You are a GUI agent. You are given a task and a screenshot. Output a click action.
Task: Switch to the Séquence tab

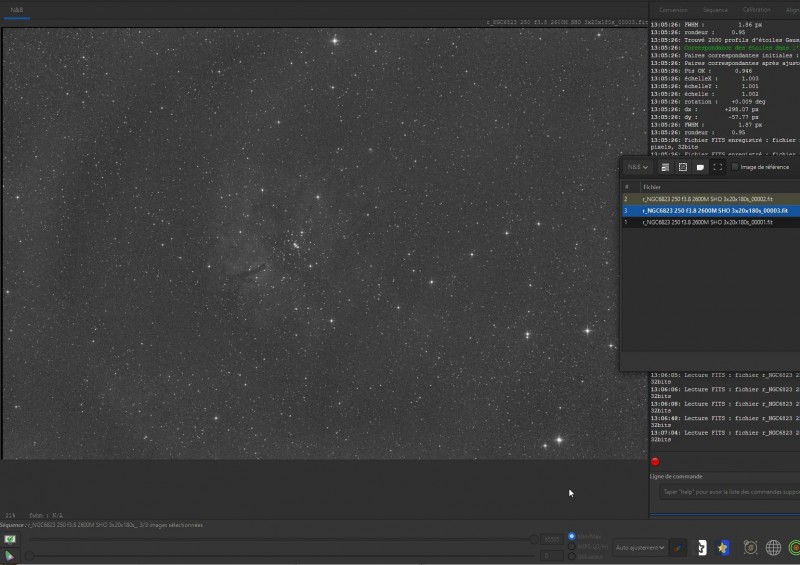click(x=715, y=10)
